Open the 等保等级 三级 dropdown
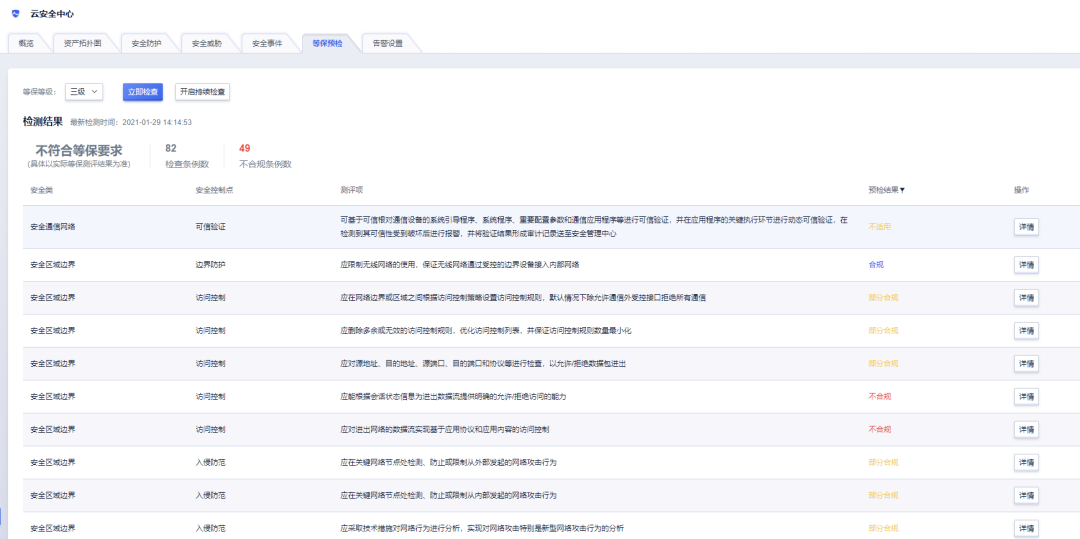 [84, 92]
